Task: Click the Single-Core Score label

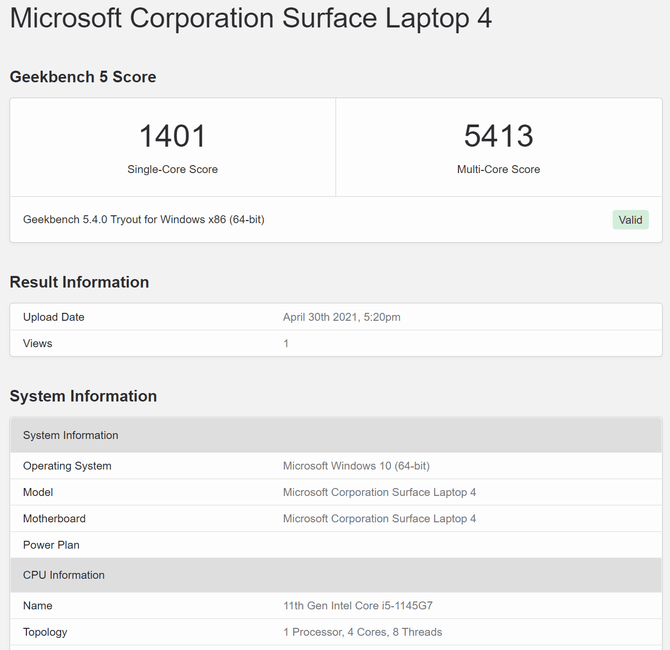Action: tap(173, 169)
